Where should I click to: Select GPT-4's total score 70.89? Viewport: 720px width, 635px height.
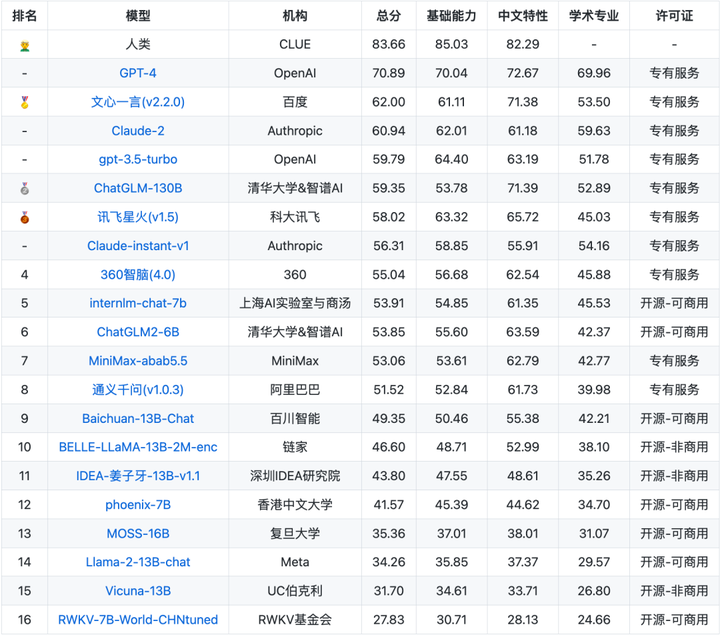pyautogui.click(x=388, y=73)
